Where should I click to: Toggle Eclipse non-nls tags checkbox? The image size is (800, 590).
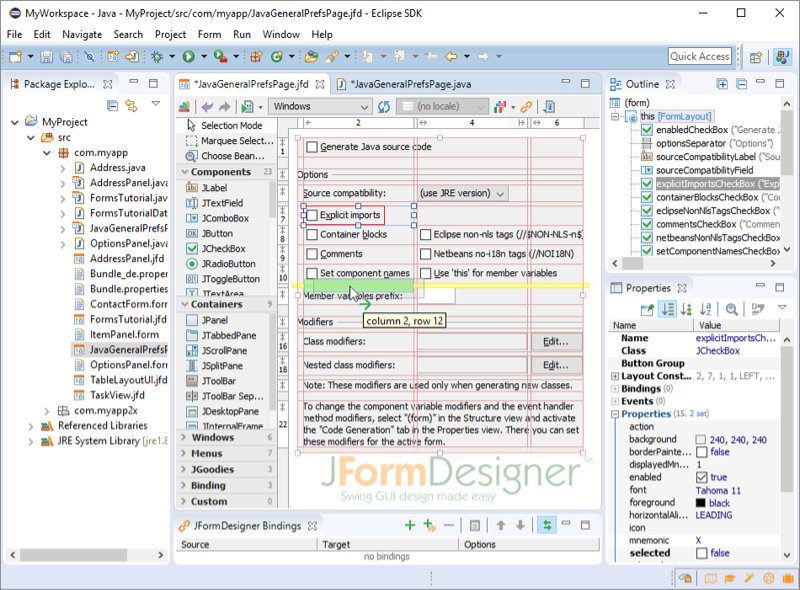point(425,235)
